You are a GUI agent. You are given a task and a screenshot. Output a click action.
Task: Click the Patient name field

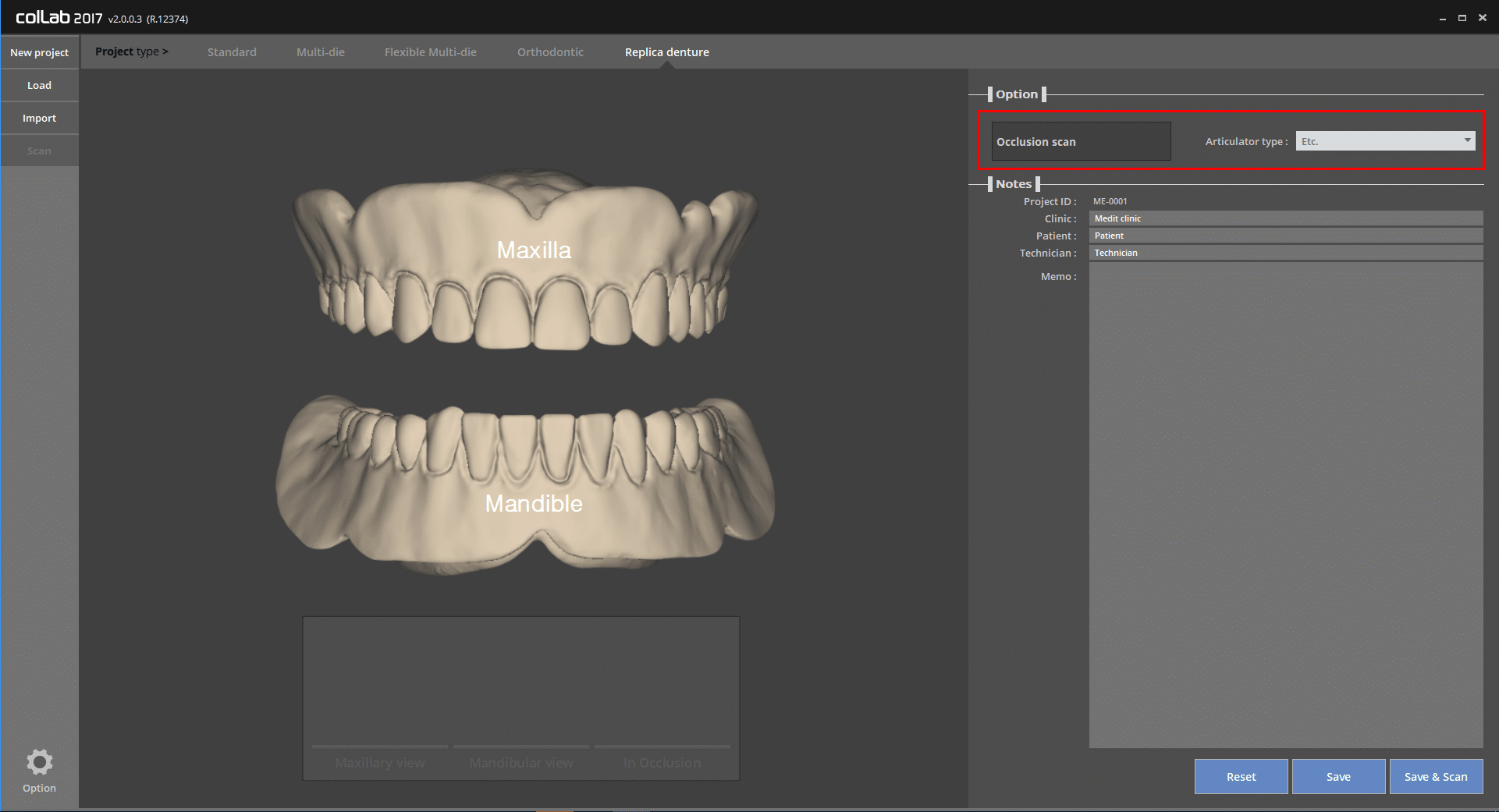[x=1285, y=236]
